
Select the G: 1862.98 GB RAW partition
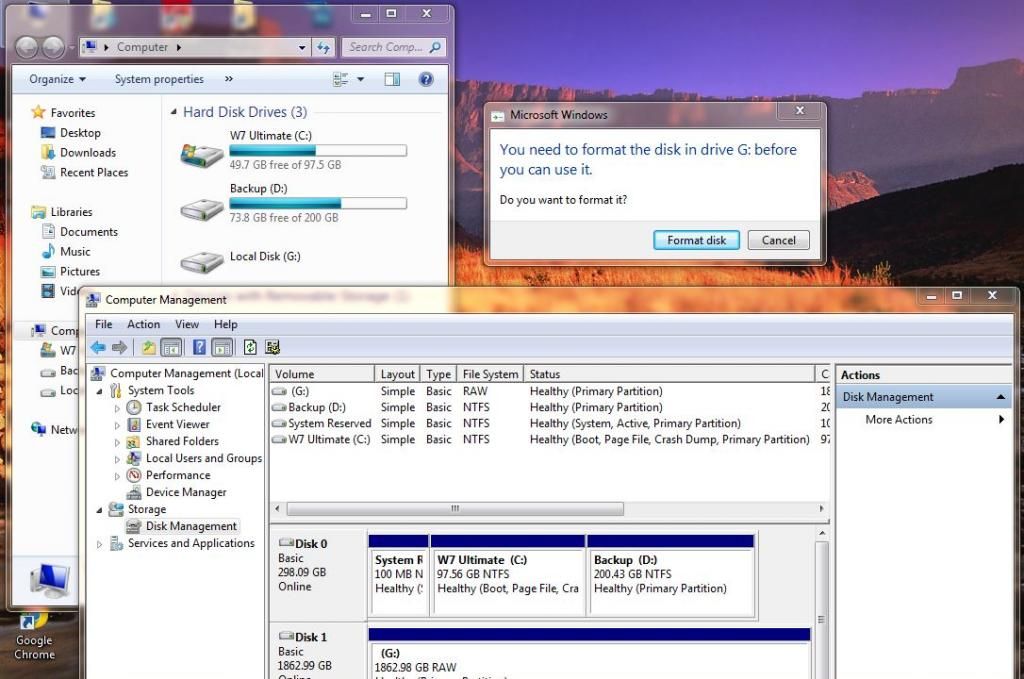pos(590,656)
